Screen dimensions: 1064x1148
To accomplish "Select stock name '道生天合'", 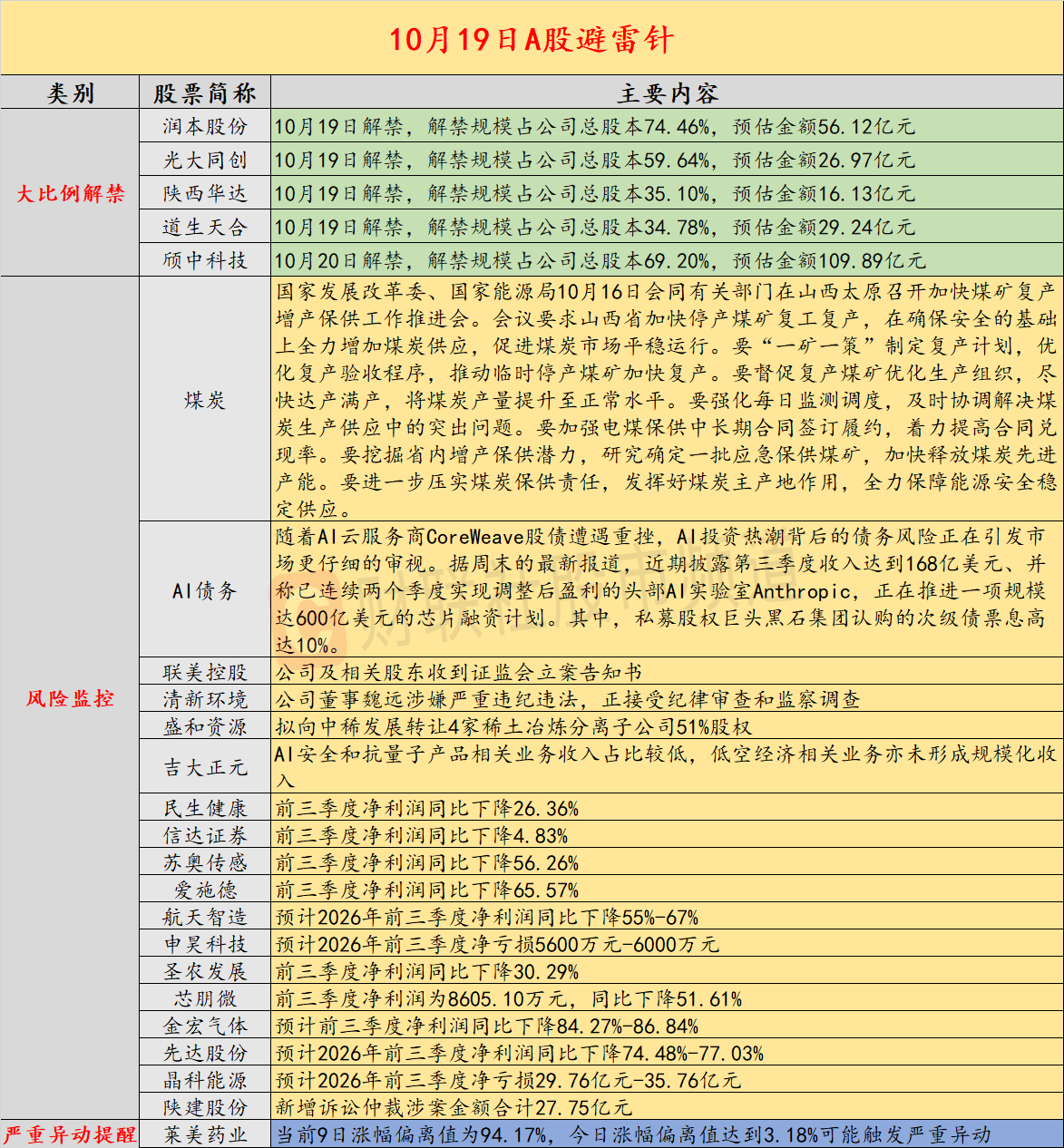I will [204, 227].
